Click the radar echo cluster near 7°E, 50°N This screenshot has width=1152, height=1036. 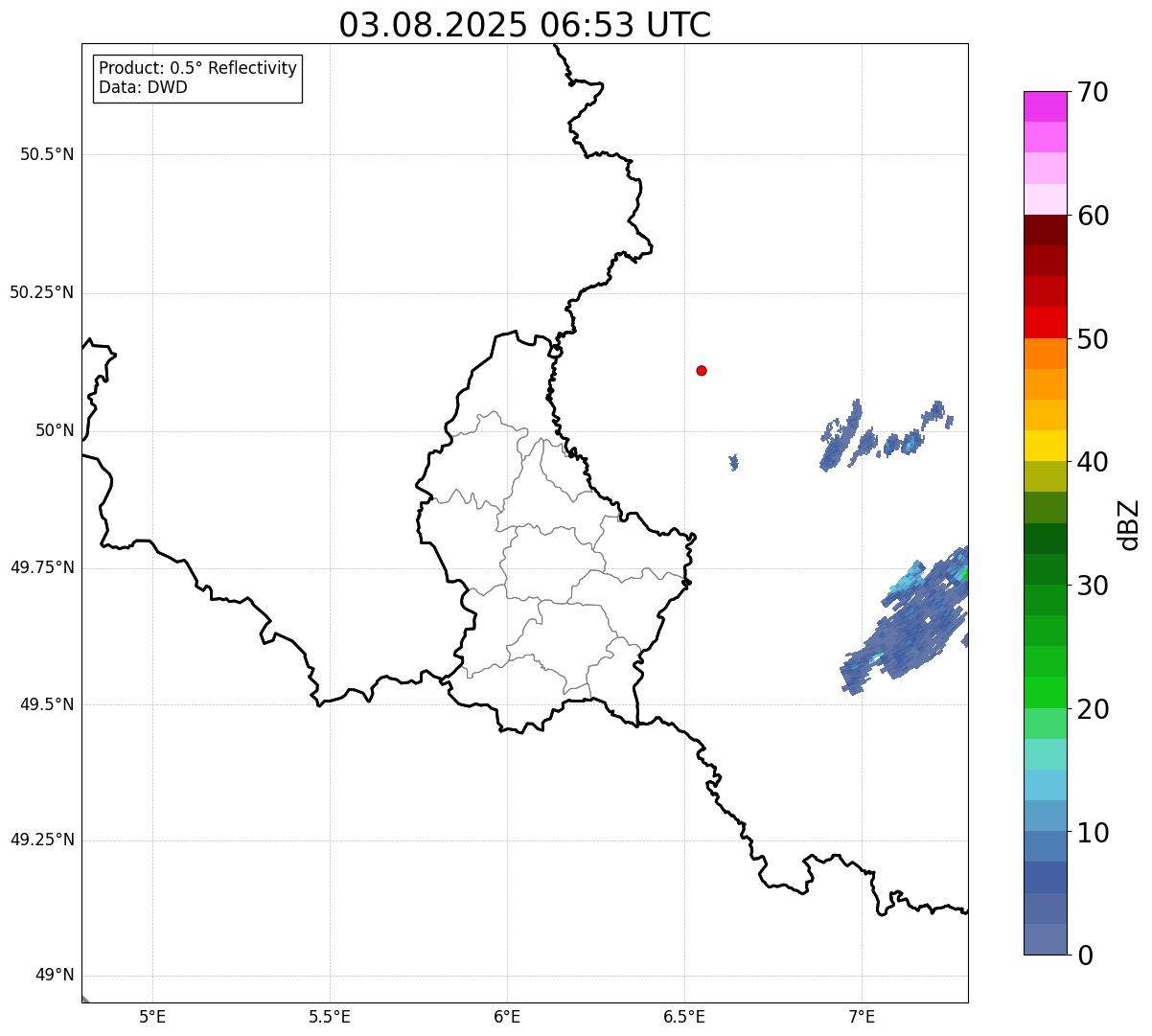[x=887, y=436]
